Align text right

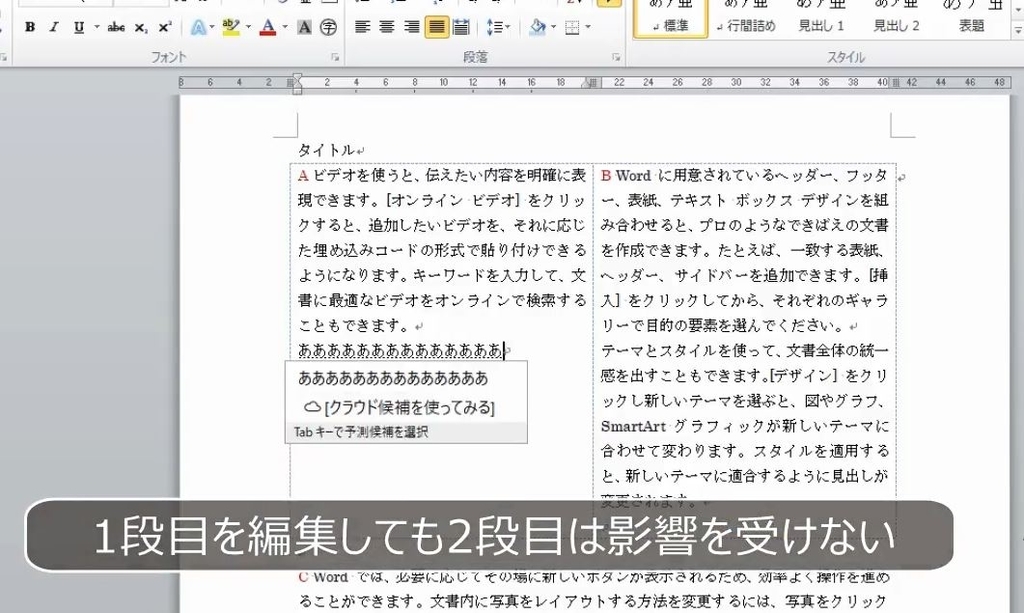[x=411, y=27]
